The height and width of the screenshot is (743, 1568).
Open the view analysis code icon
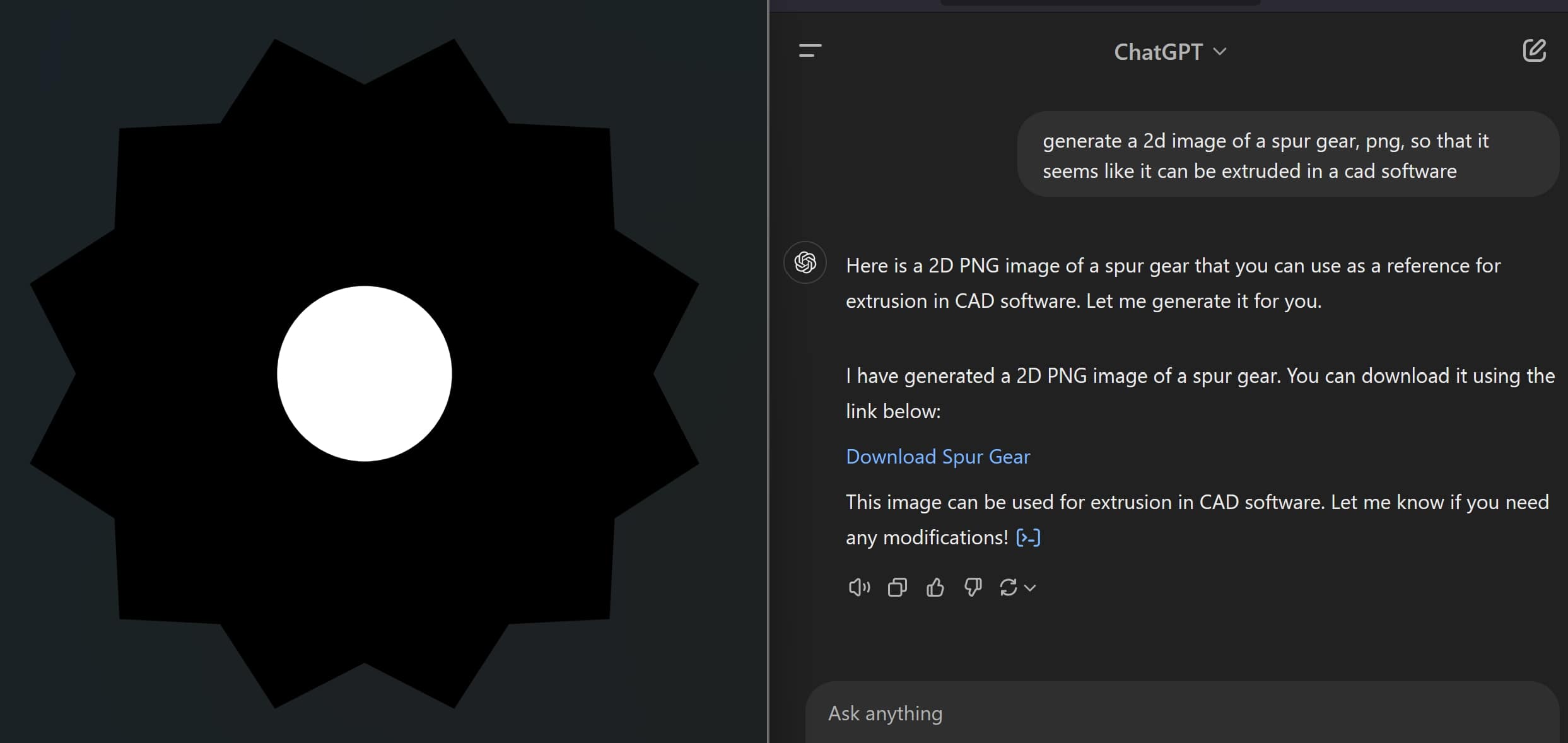coord(1028,538)
